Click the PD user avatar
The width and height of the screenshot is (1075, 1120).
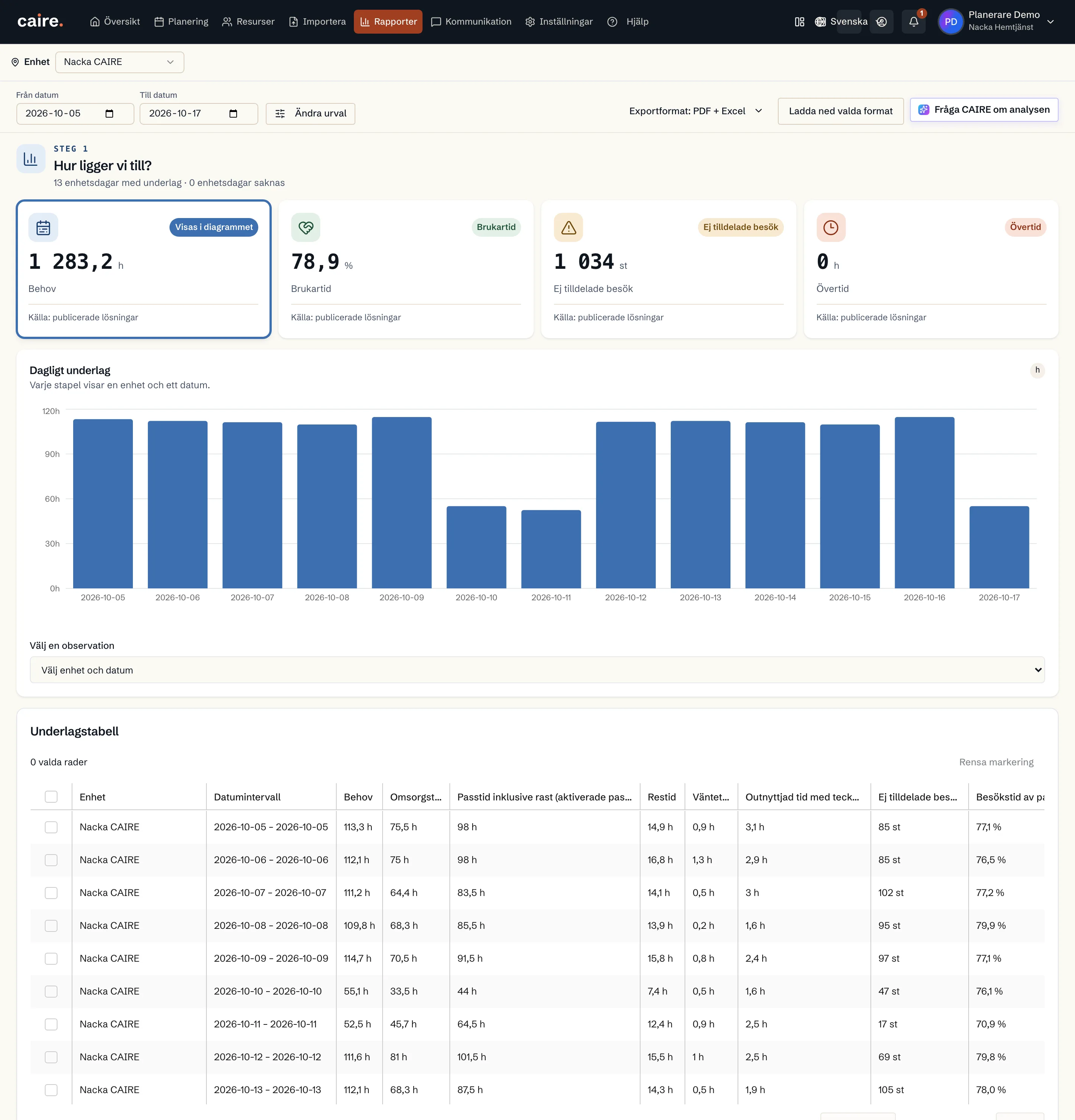(950, 22)
